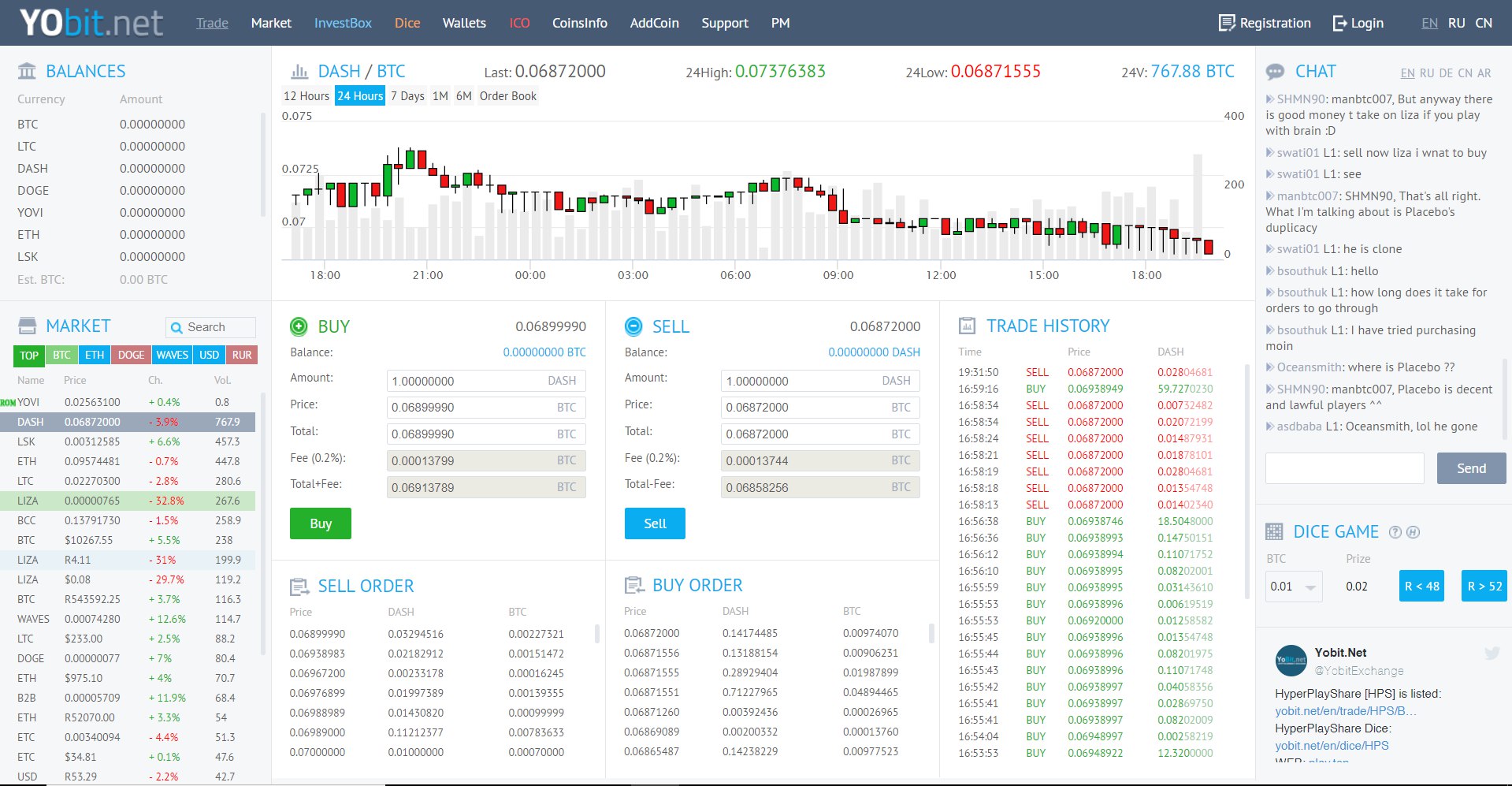Switch chart to 12 Hours
The height and width of the screenshot is (786, 1512).
pyautogui.click(x=306, y=96)
